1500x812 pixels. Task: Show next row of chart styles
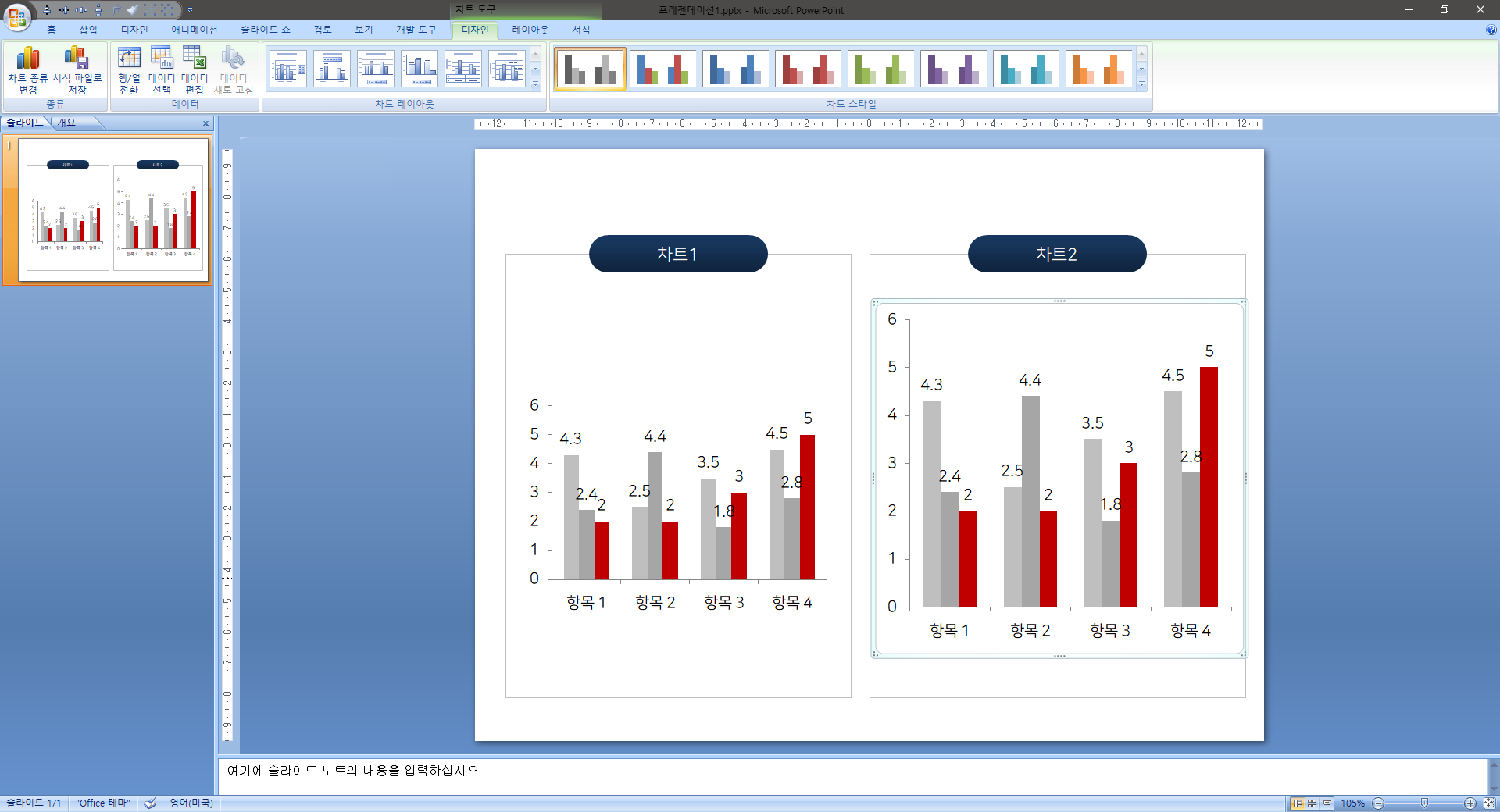1141,69
